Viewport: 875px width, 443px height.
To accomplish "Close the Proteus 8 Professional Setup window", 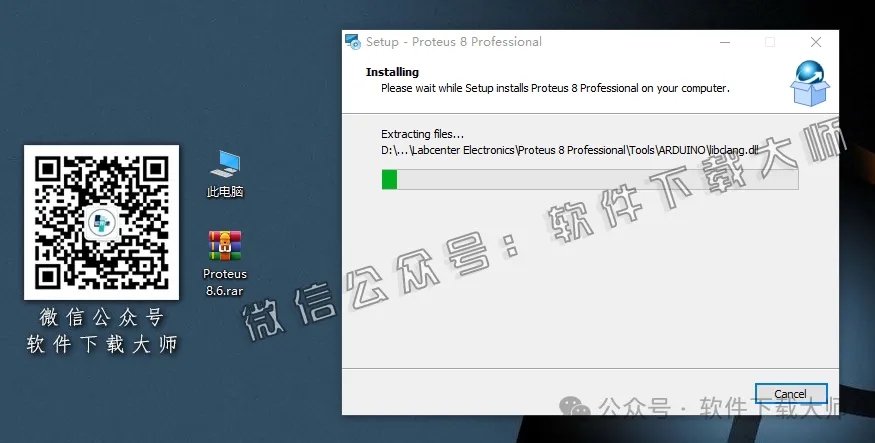I will coord(816,42).
